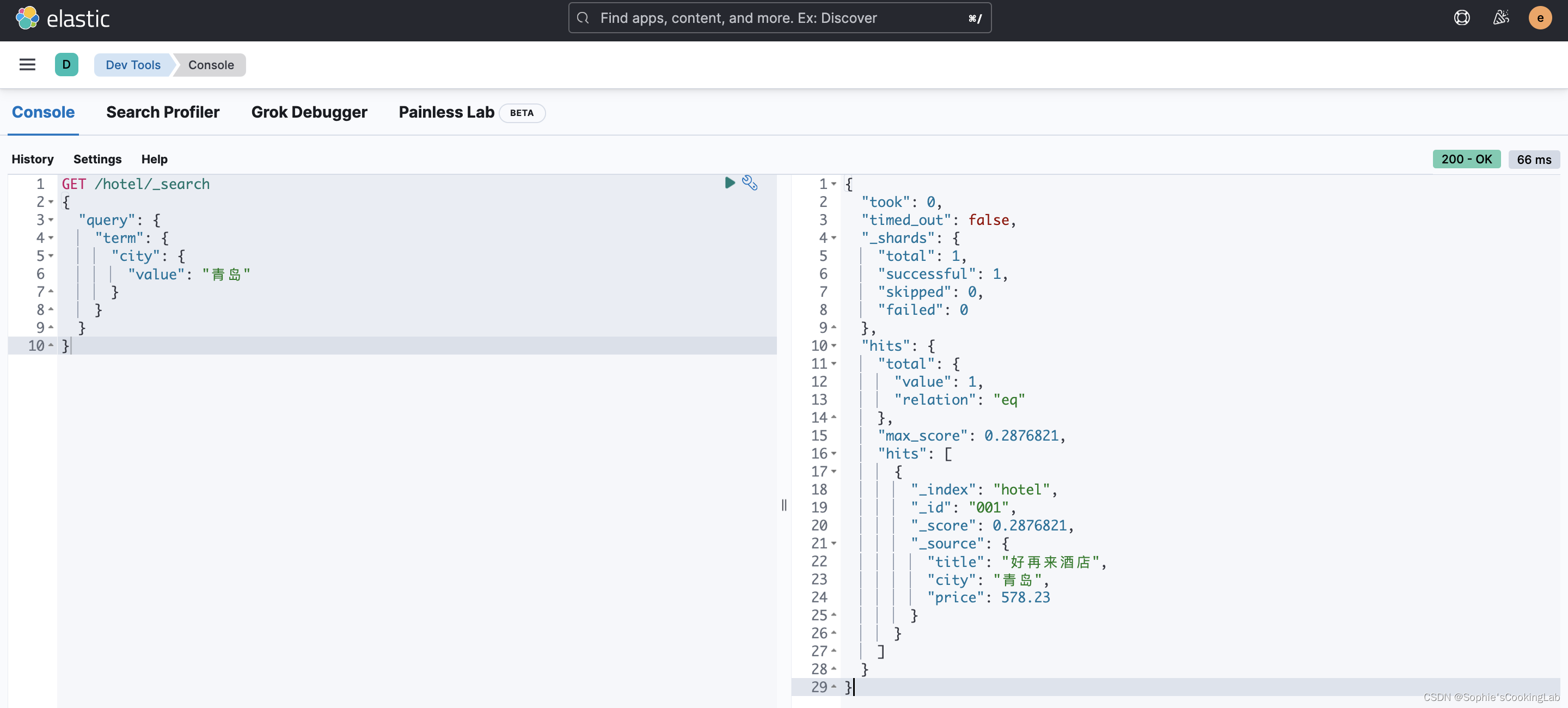
Task: Collapse the hit object at line 17
Action: tap(834, 471)
